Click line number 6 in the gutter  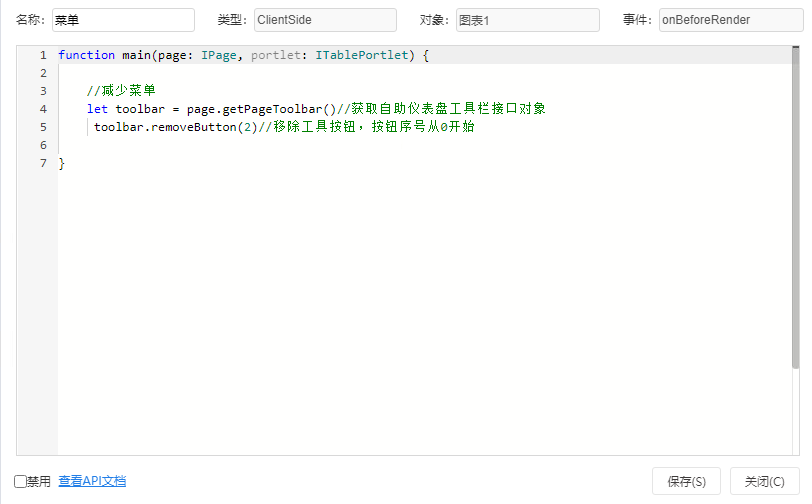click(x=44, y=145)
